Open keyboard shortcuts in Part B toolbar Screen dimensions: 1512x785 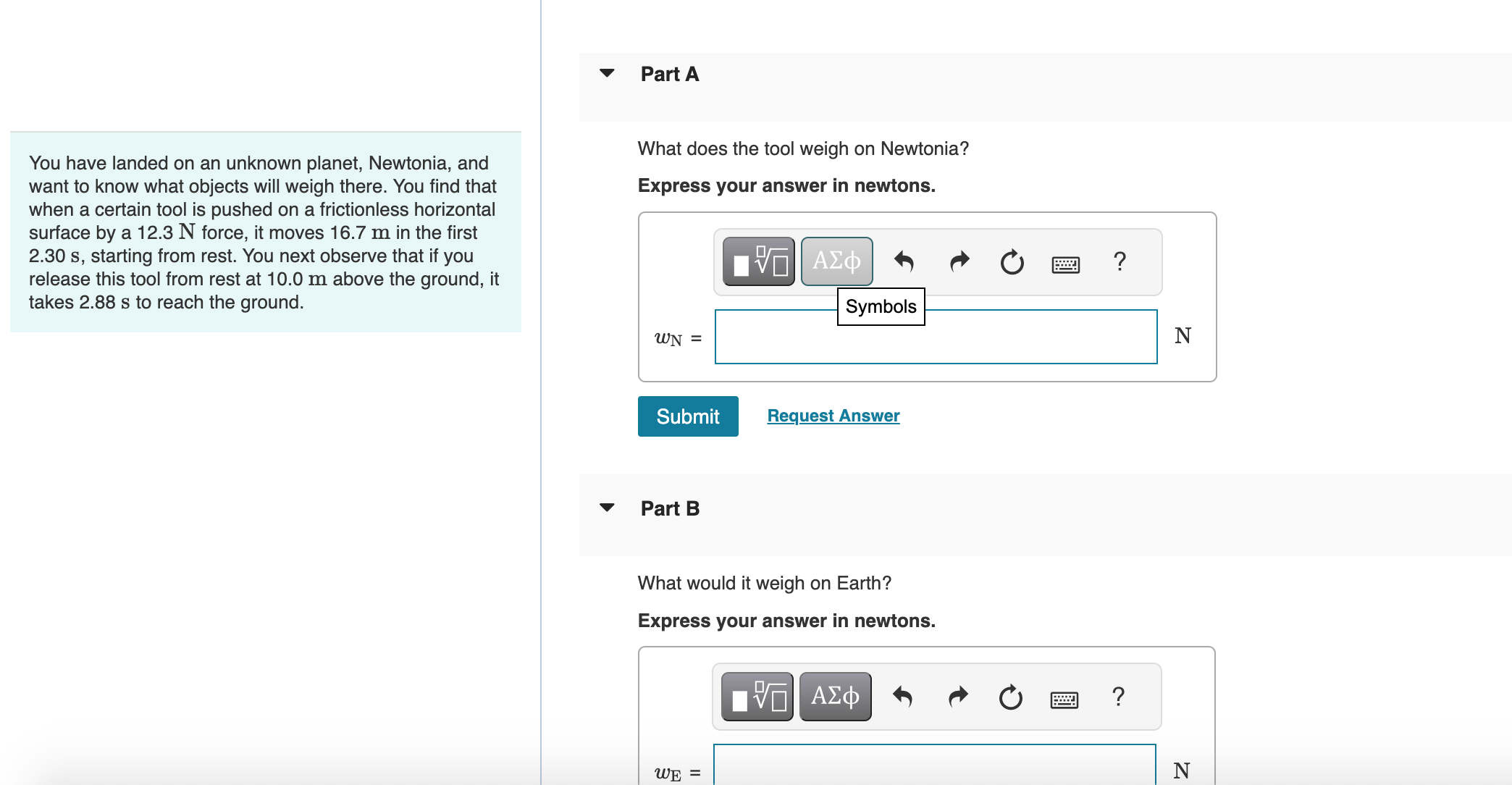coord(1064,700)
